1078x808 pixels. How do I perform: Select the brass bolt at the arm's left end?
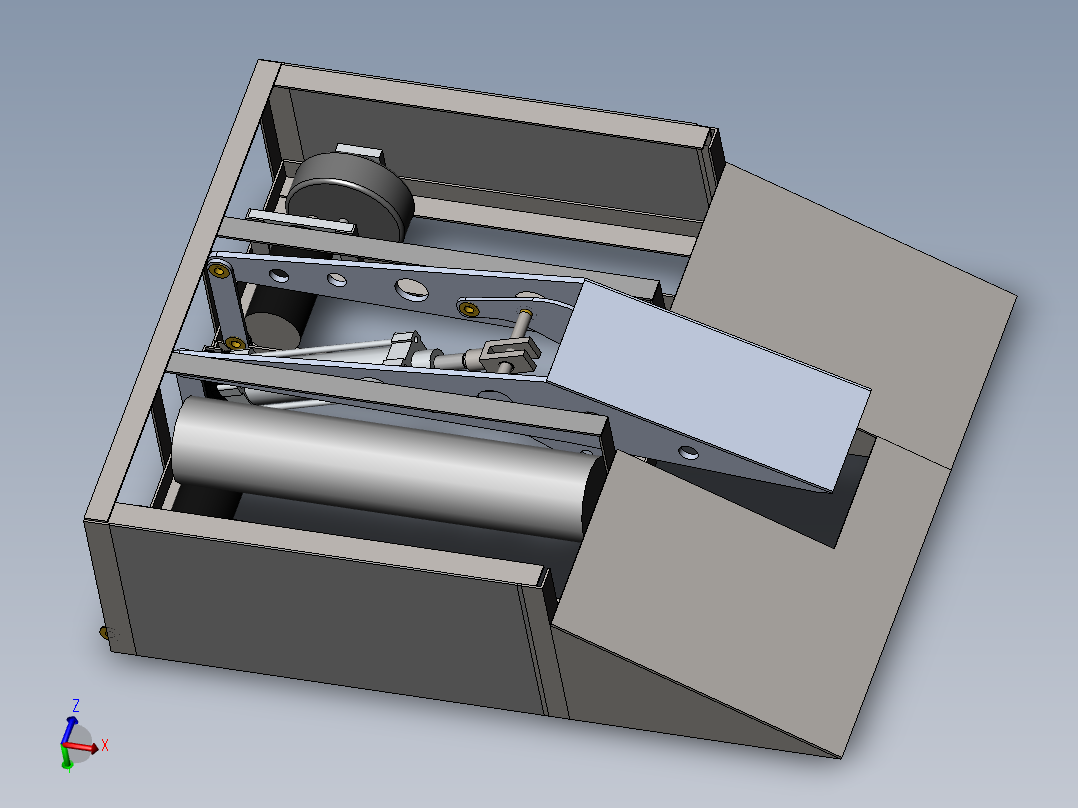219,270
